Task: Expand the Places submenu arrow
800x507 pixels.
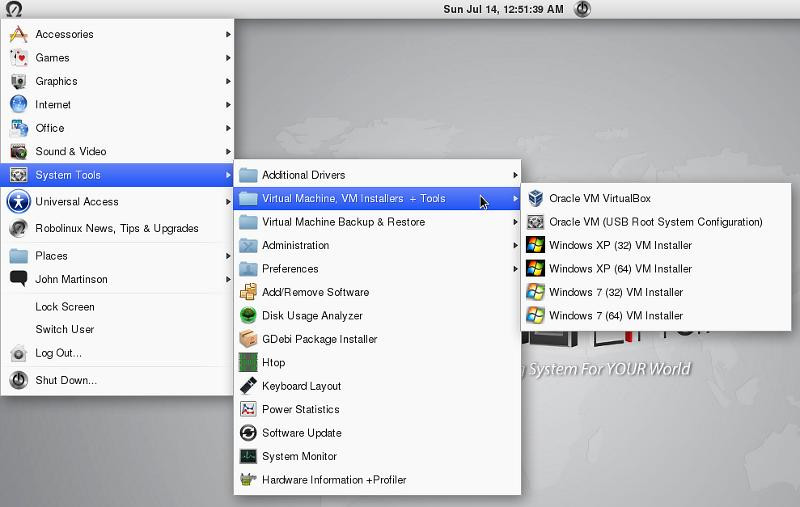Action: tap(228, 256)
